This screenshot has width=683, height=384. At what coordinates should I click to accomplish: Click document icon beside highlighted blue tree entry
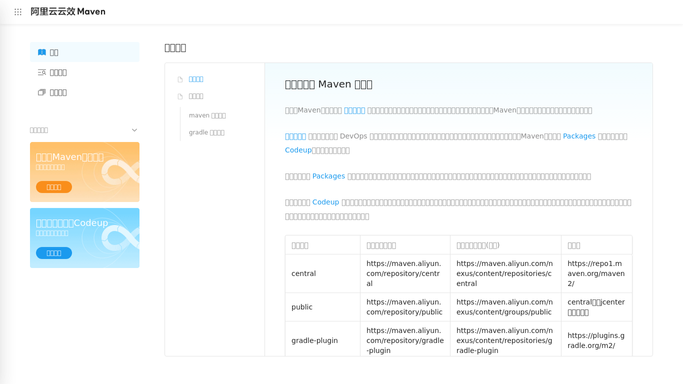coord(180,79)
